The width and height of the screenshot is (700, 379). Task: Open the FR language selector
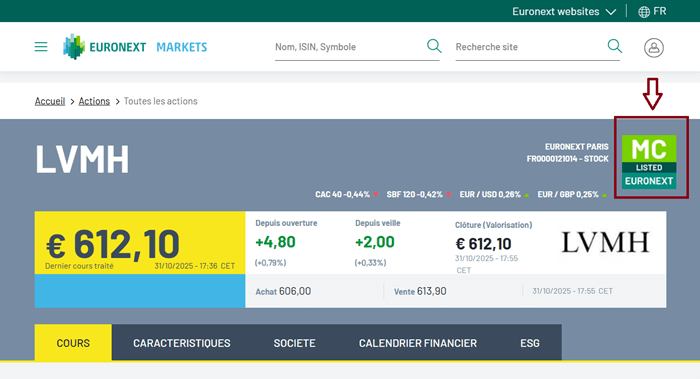pos(652,12)
